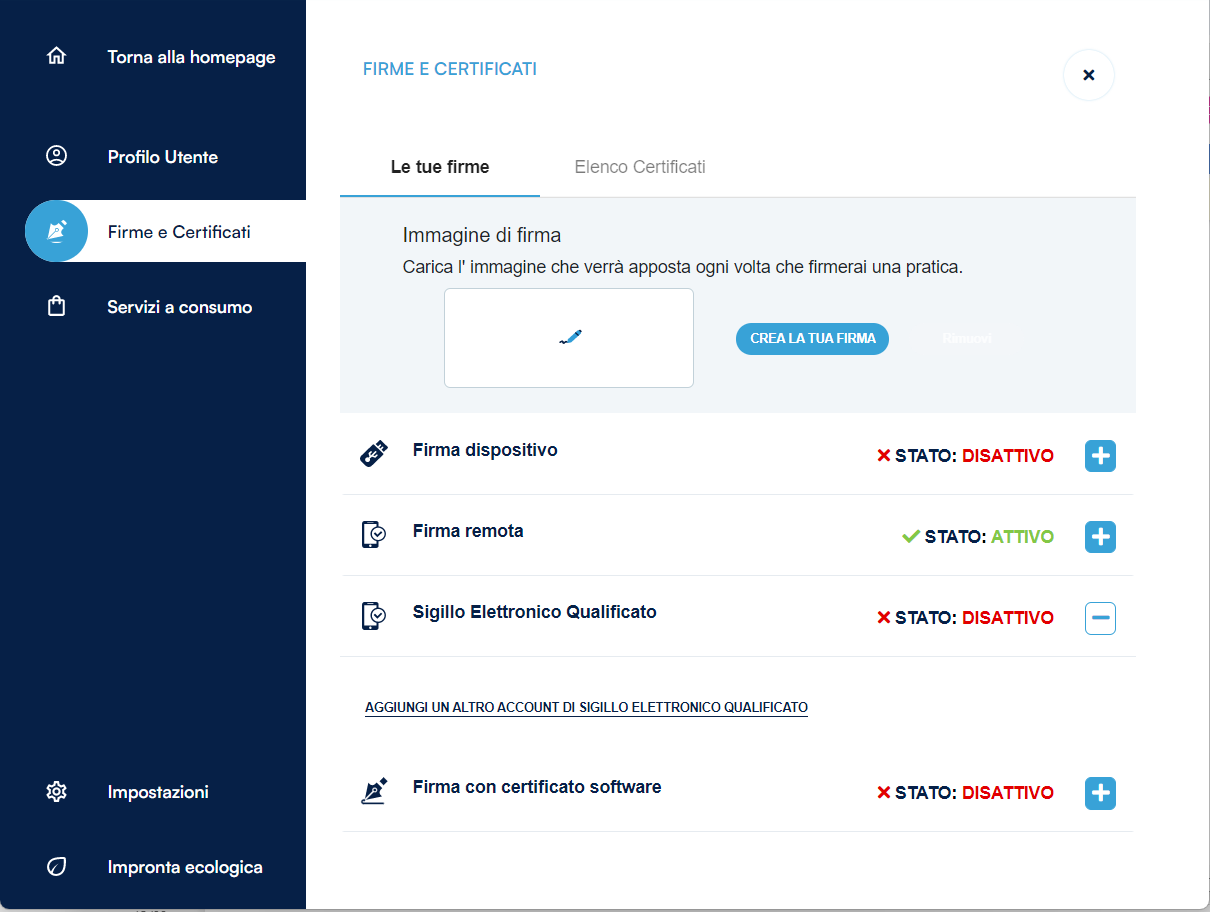The width and height of the screenshot is (1210, 912).
Task: Click the Impronta ecologica leaf icon
Action: click(56, 867)
